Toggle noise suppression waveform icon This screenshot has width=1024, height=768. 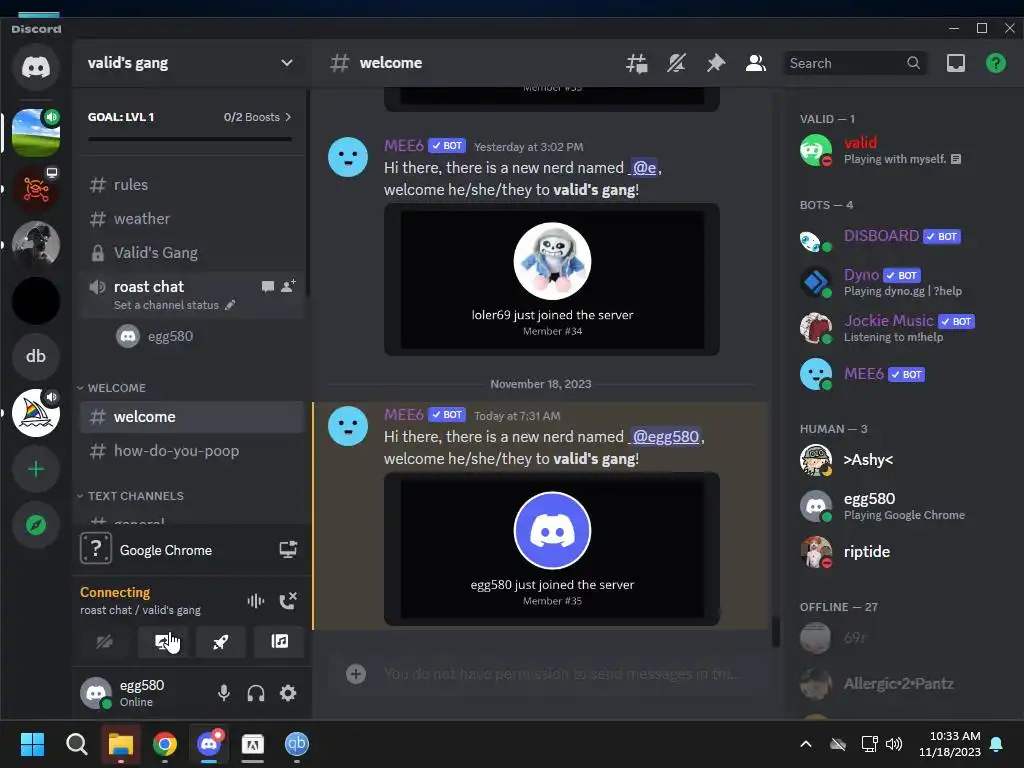(256, 600)
